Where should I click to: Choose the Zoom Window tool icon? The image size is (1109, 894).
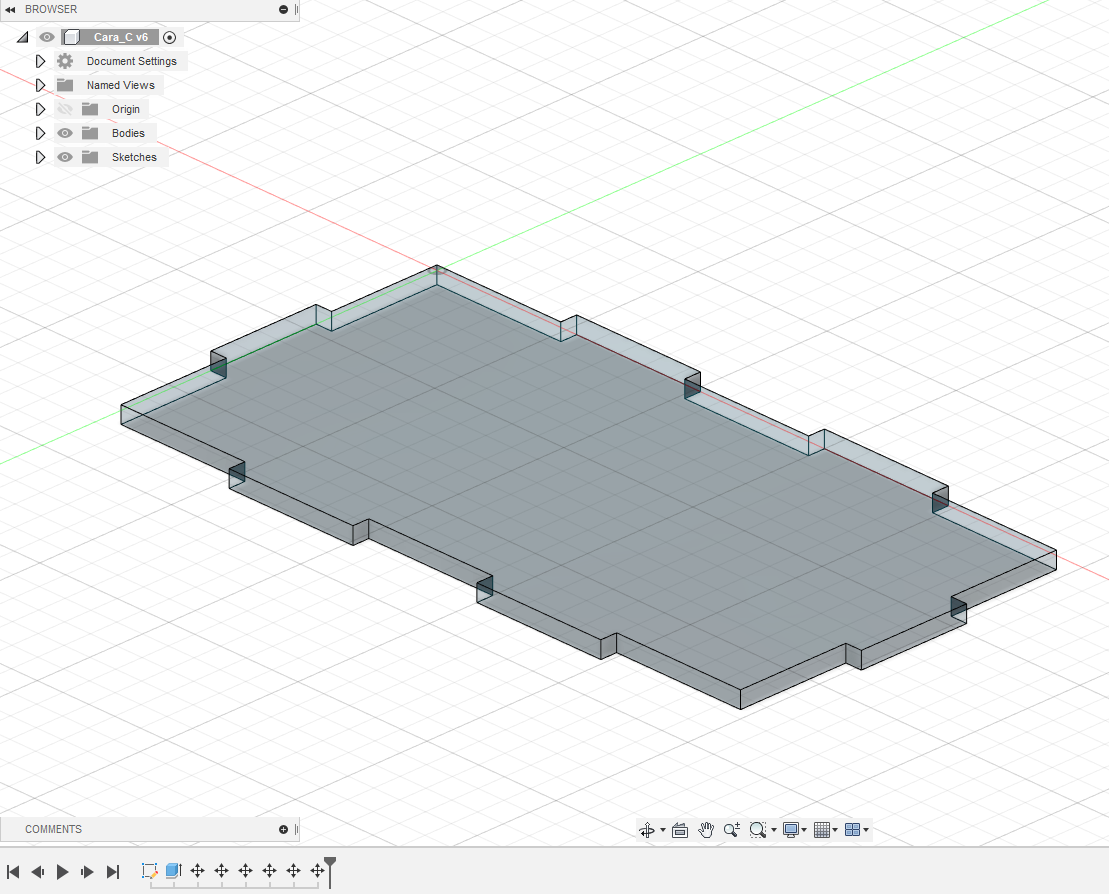click(x=757, y=830)
